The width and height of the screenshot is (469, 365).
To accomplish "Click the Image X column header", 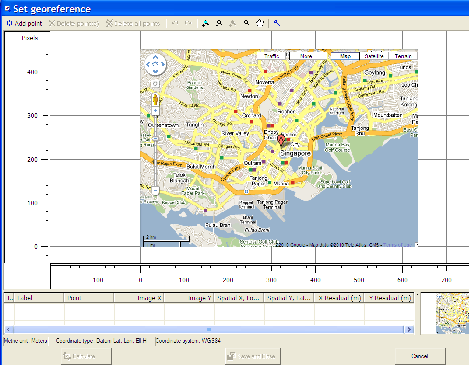I will [139, 298].
